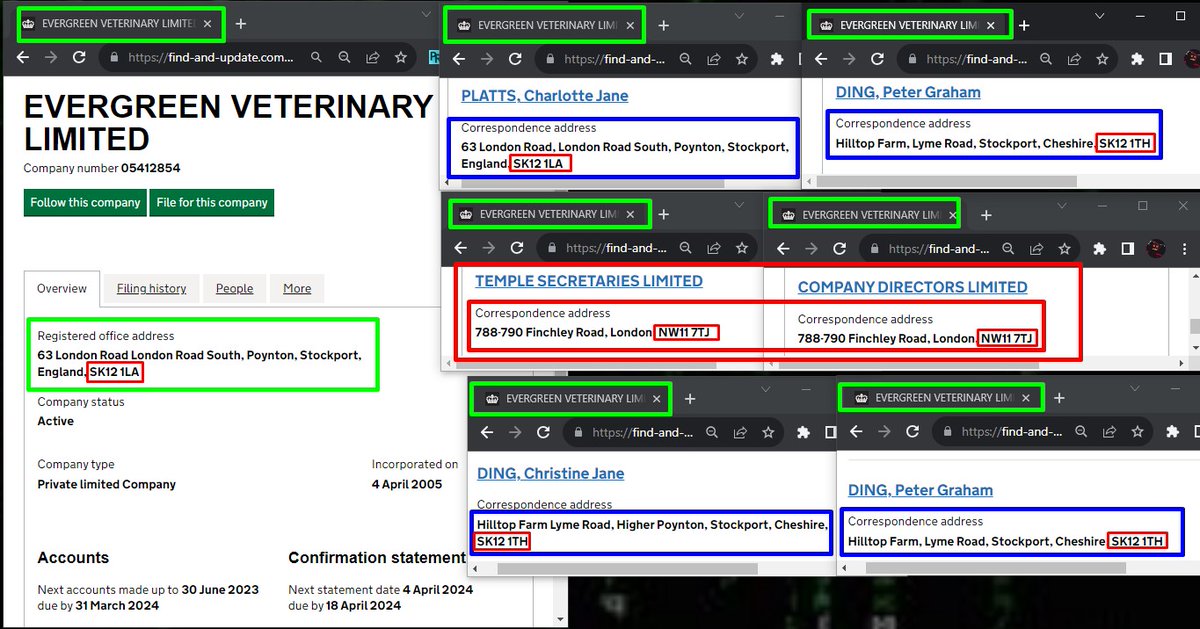Bookmark the TEMPLE SECRETARIES page

(744, 248)
